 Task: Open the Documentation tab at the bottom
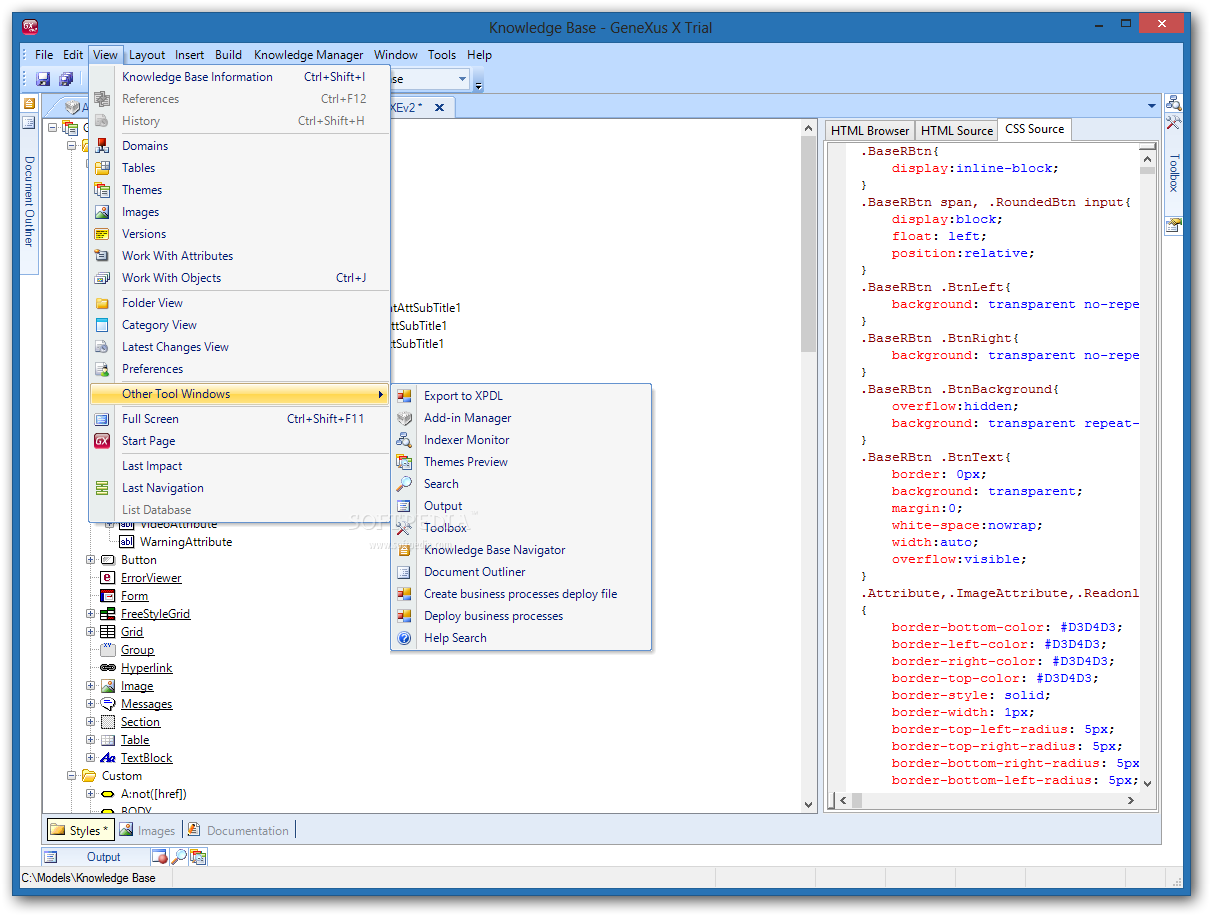pyautogui.click(x=238, y=830)
